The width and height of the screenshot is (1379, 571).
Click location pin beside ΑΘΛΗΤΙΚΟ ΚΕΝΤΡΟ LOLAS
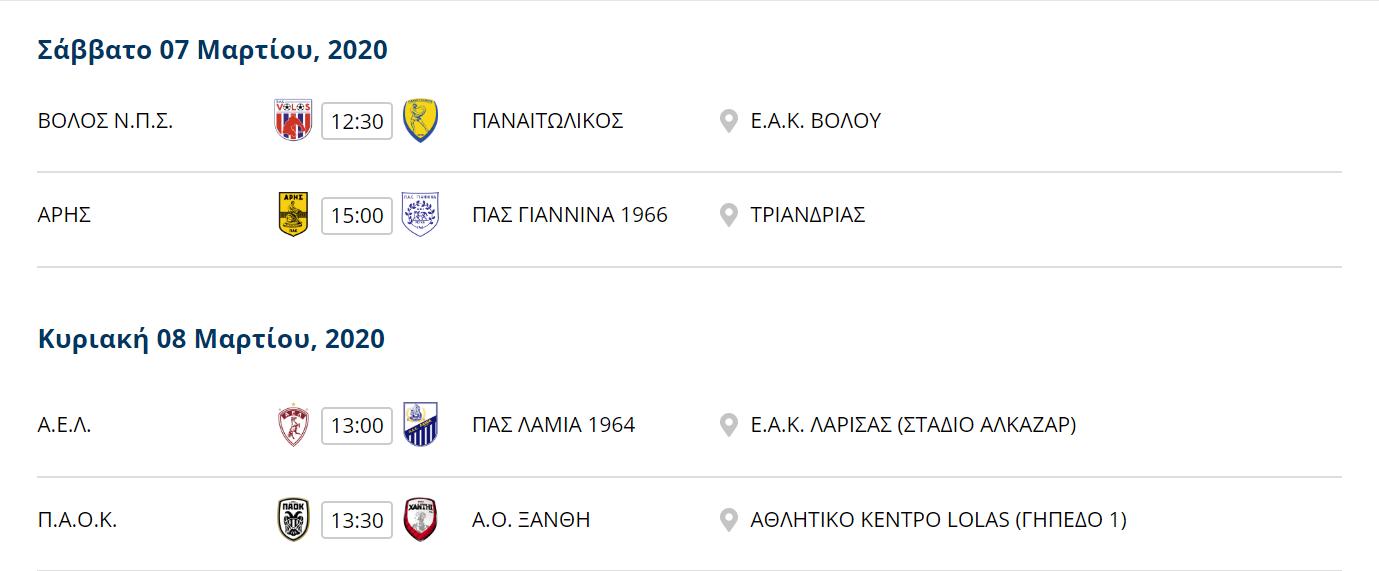(x=729, y=520)
